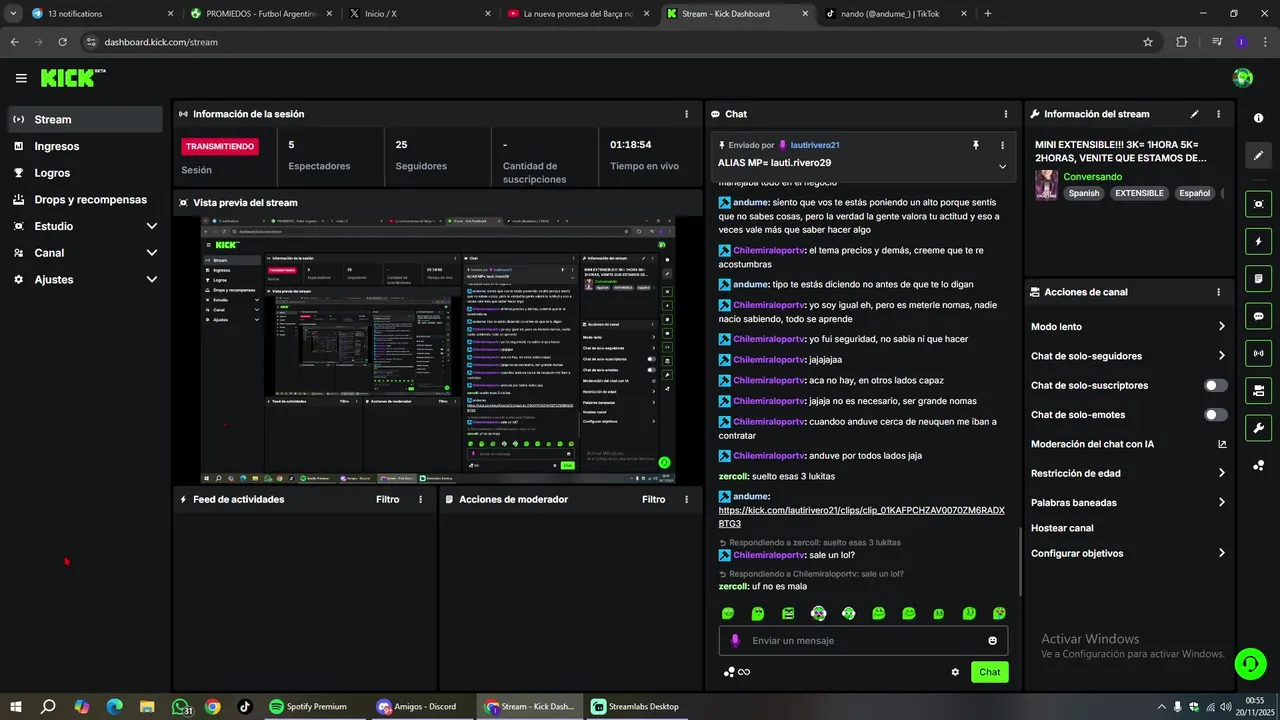Unpin the pinned chat message

coord(976,145)
